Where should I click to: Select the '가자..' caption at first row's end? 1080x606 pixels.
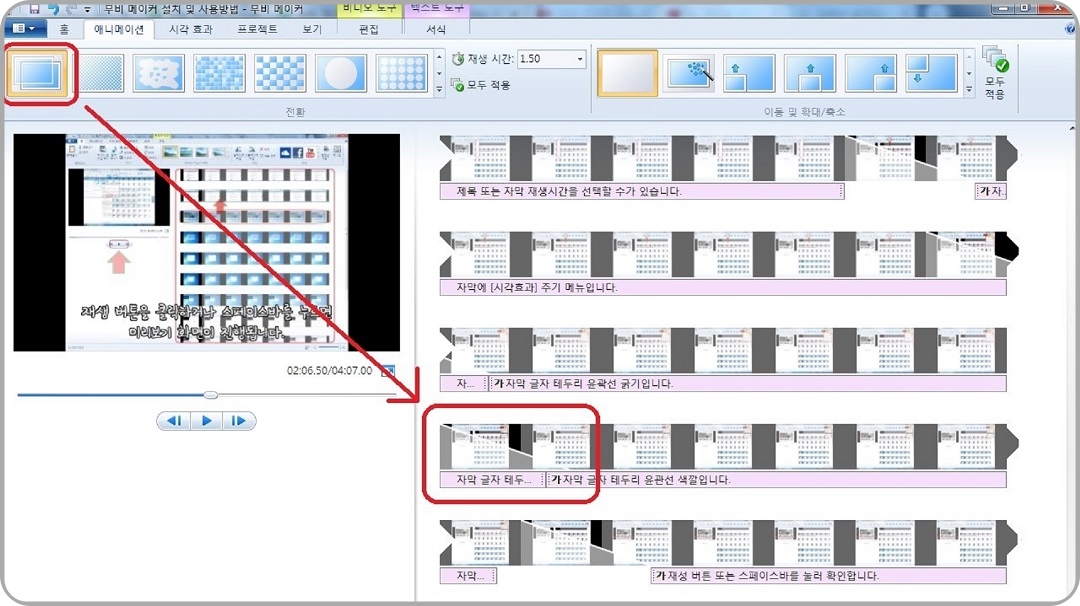click(x=991, y=191)
